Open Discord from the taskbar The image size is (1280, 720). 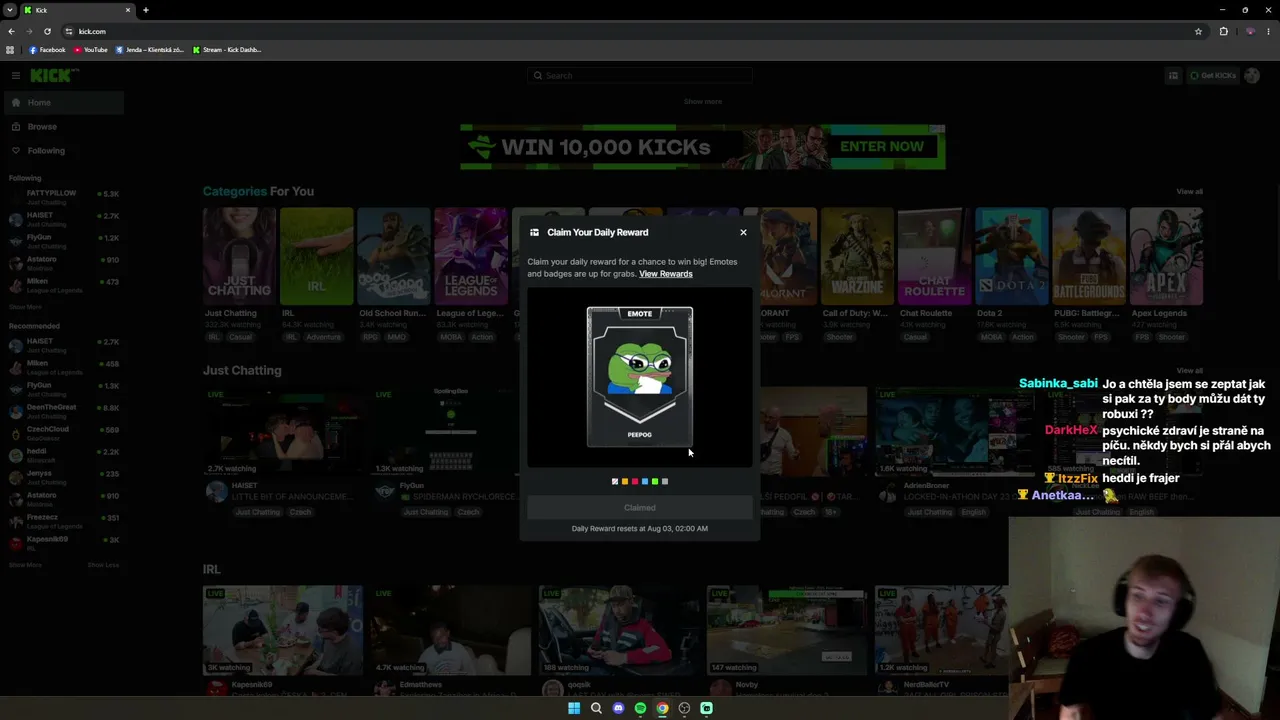pos(618,708)
